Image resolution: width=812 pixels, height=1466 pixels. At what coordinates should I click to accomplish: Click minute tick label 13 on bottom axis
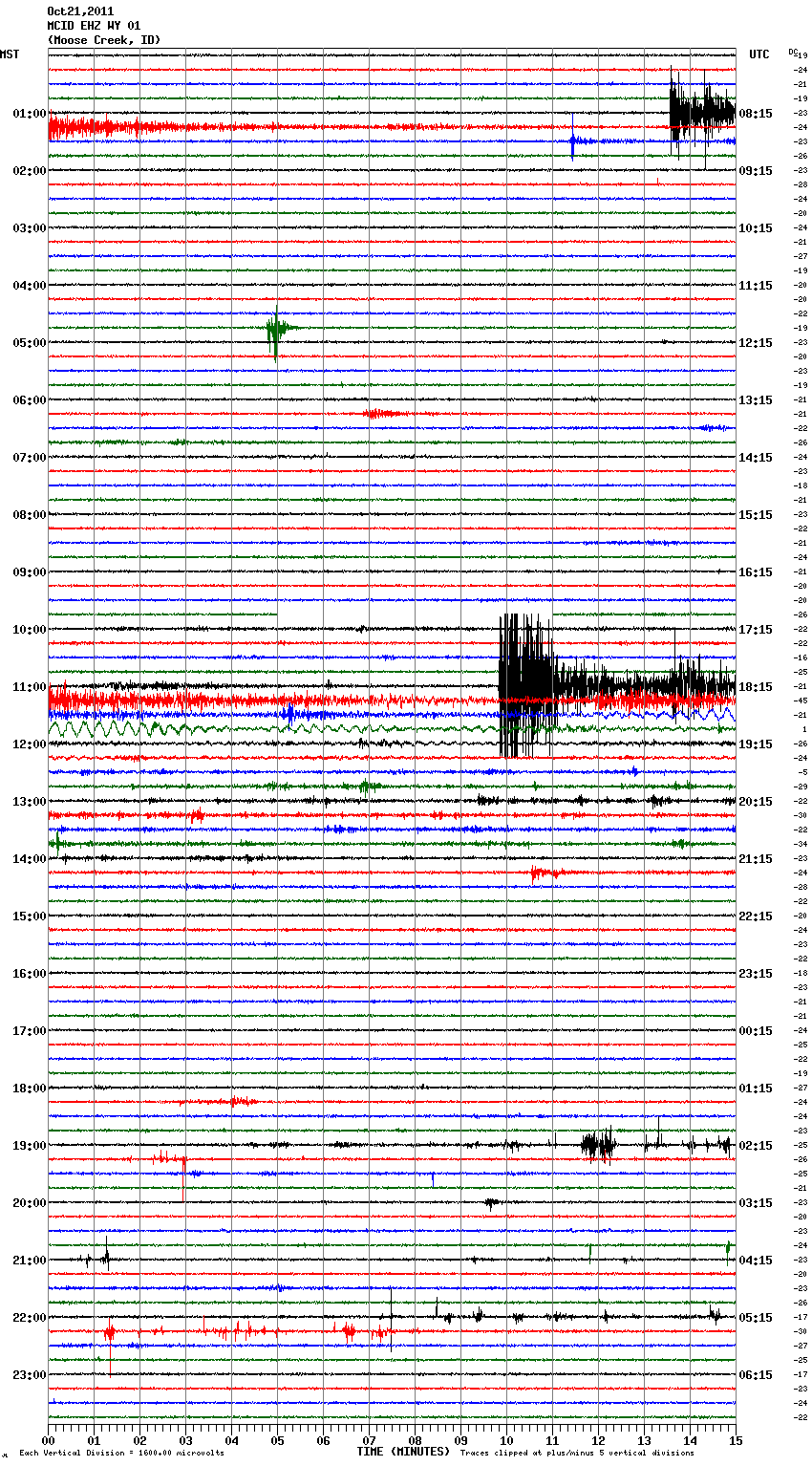click(645, 1440)
